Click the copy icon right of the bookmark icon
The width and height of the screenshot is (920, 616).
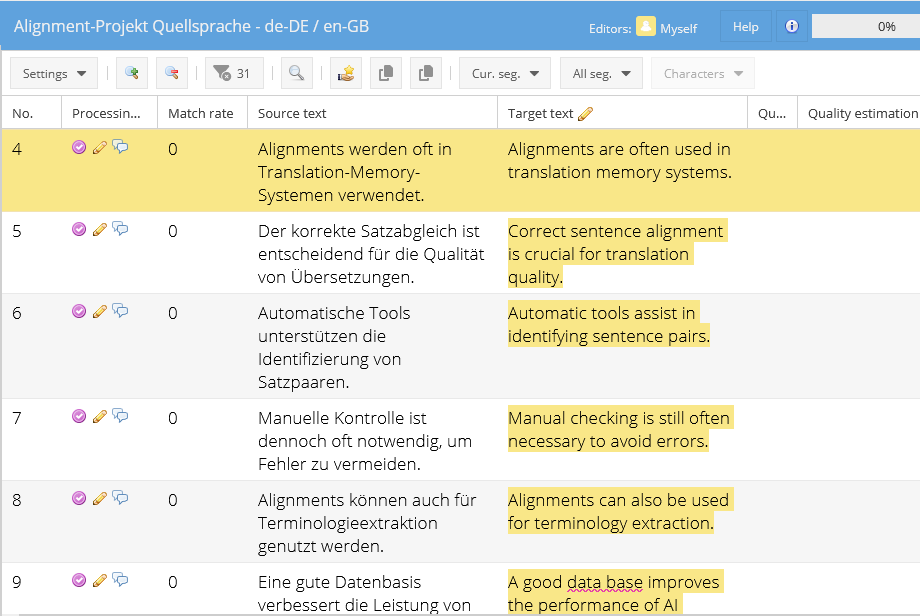386,74
